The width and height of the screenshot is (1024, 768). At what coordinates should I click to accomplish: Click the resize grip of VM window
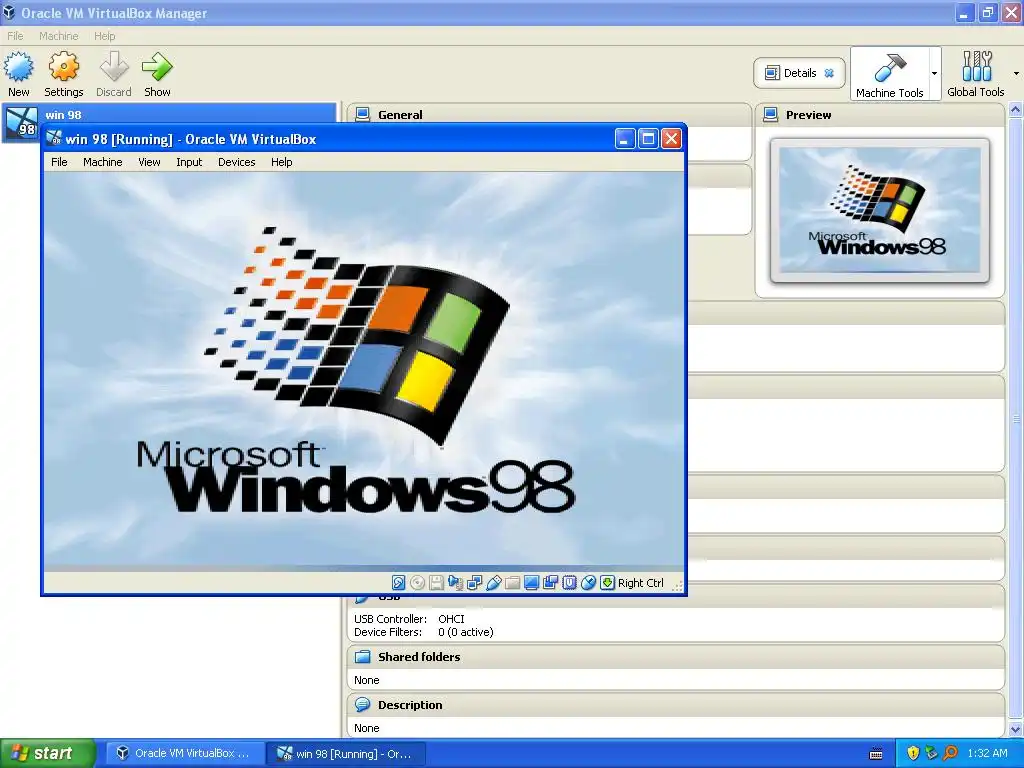tap(677, 586)
